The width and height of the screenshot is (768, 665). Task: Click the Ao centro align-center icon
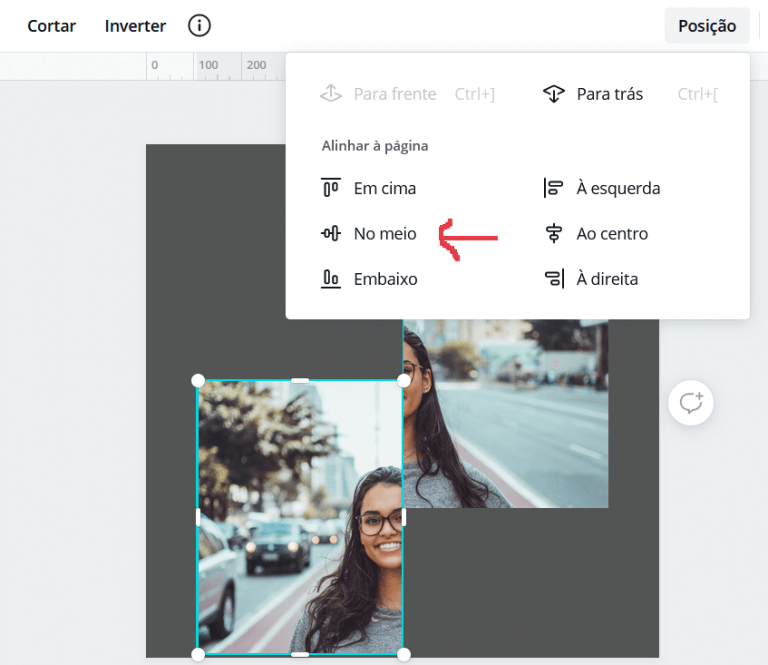coord(553,234)
